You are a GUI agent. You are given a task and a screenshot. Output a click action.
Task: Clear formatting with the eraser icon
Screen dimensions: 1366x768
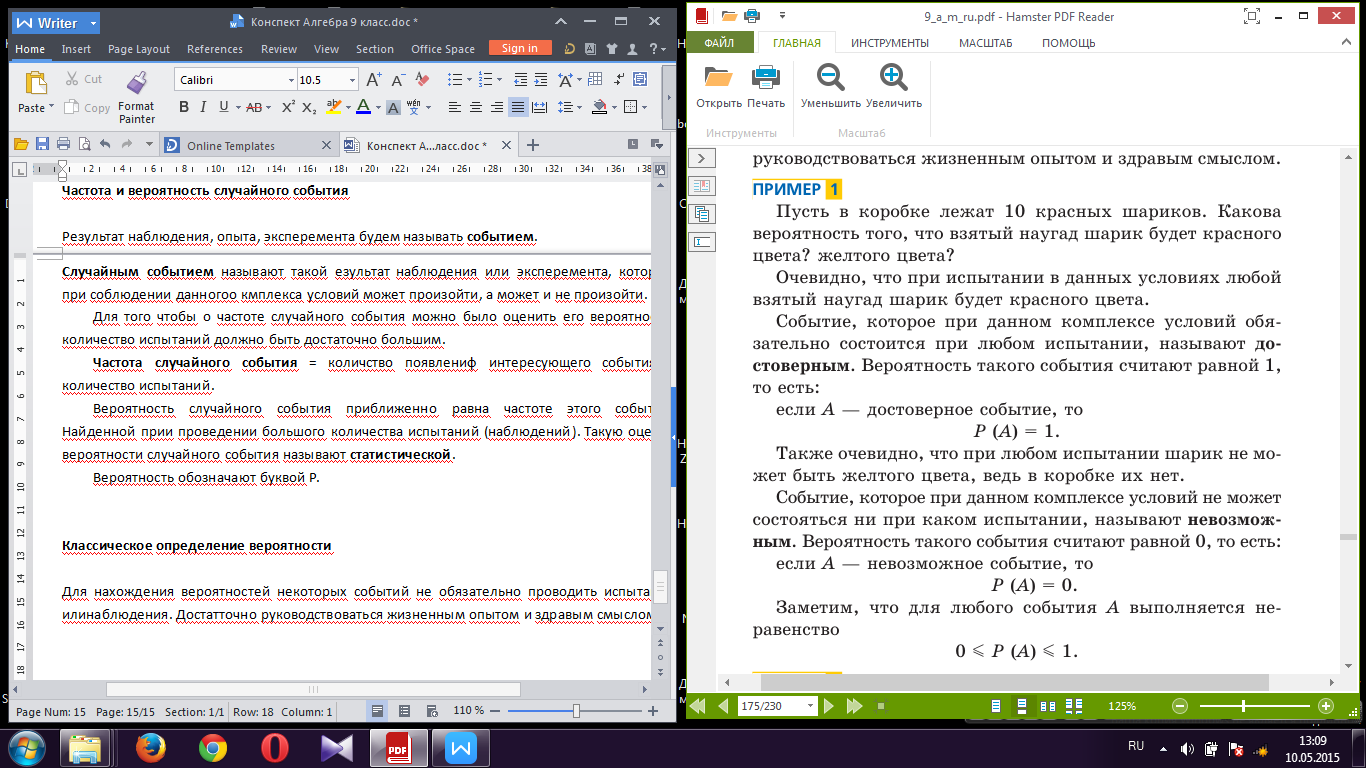tap(422, 80)
